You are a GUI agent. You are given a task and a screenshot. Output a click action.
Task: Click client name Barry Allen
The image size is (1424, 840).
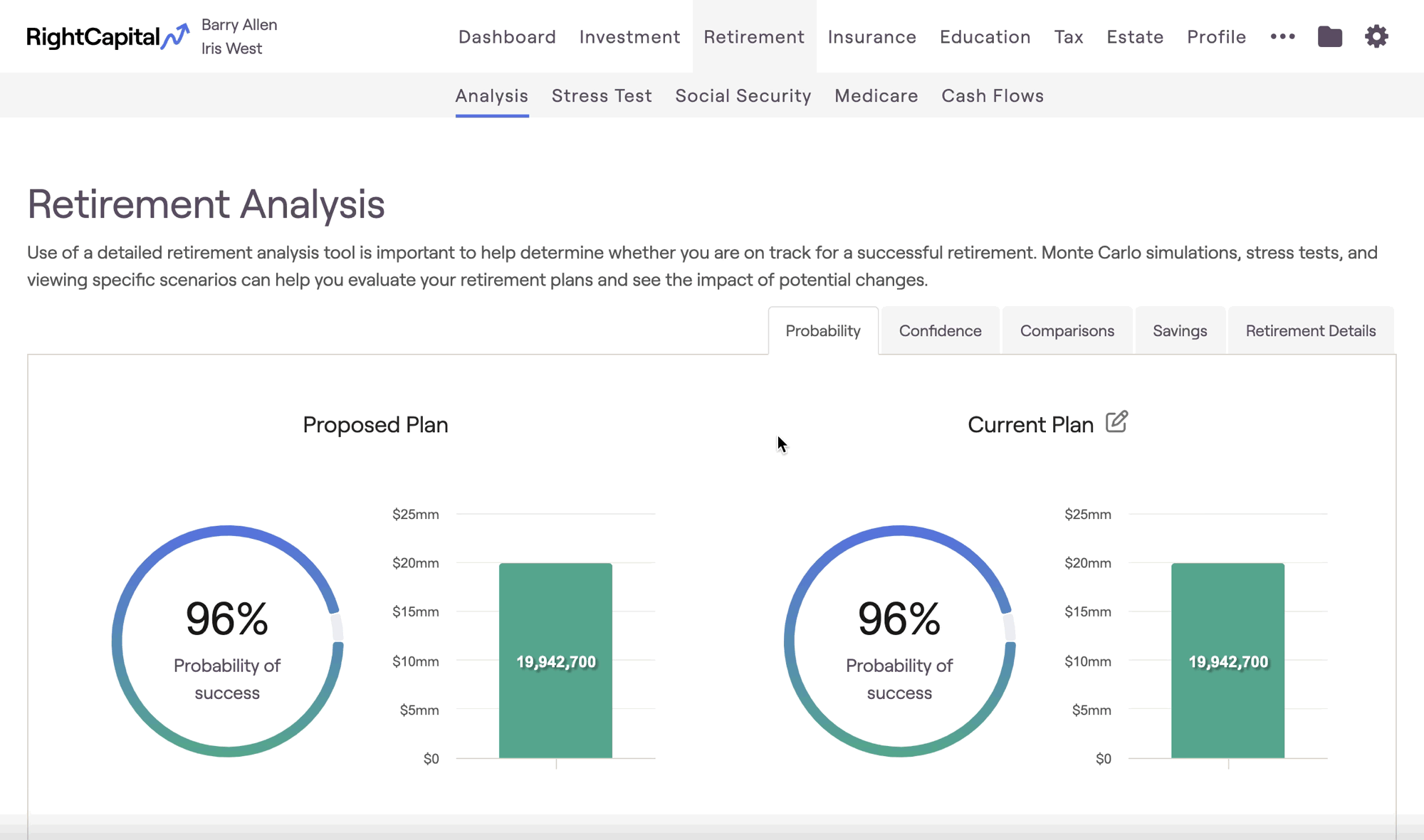[239, 25]
